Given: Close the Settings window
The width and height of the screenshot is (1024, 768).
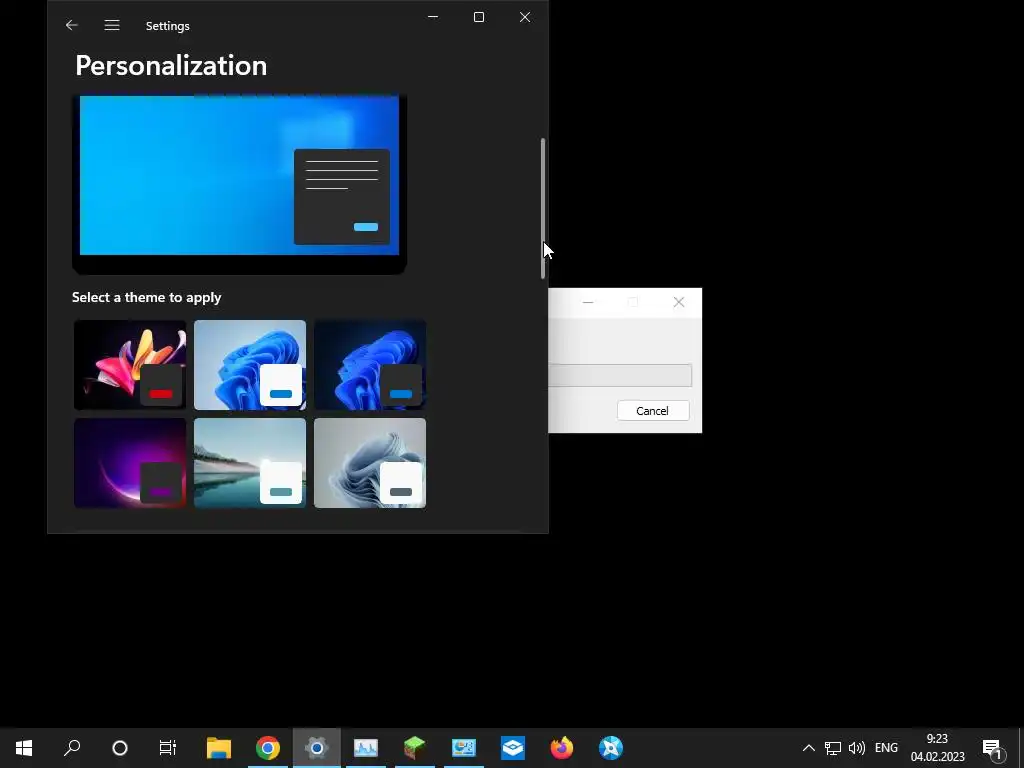Looking at the screenshot, I should tap(525, 18).
